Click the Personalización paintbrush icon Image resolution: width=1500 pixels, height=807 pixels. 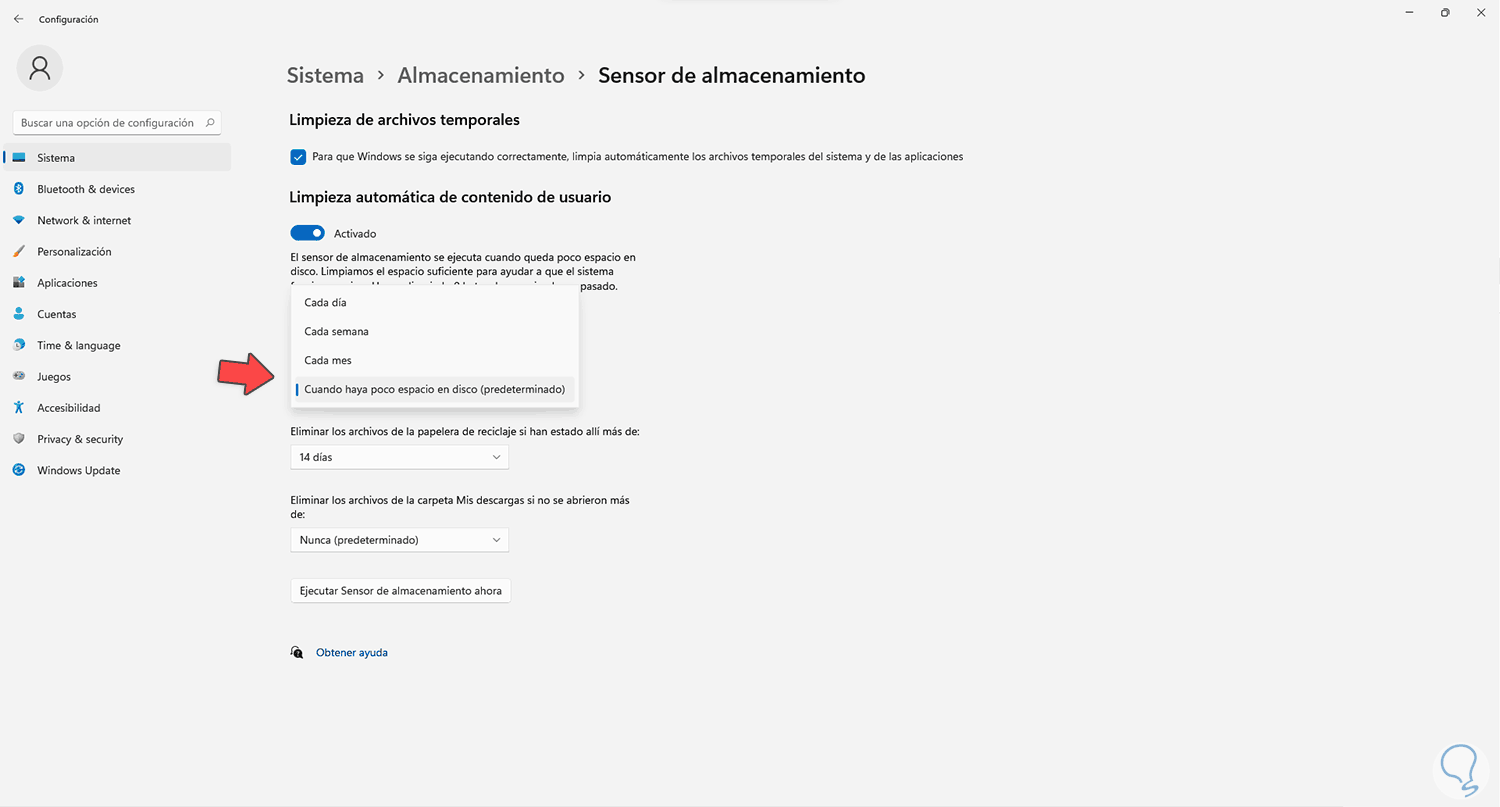(x=19, y=252)
